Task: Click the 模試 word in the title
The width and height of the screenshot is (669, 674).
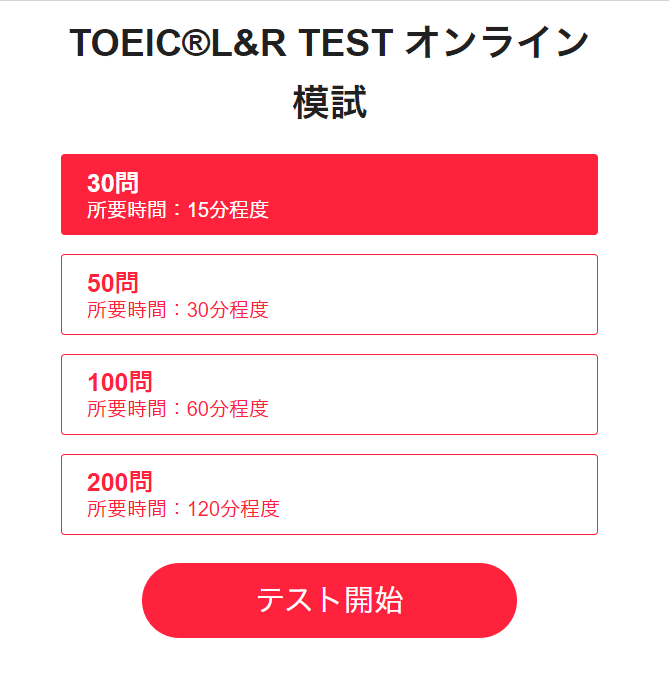Action: pyautogui.click(x=330, y=102)
